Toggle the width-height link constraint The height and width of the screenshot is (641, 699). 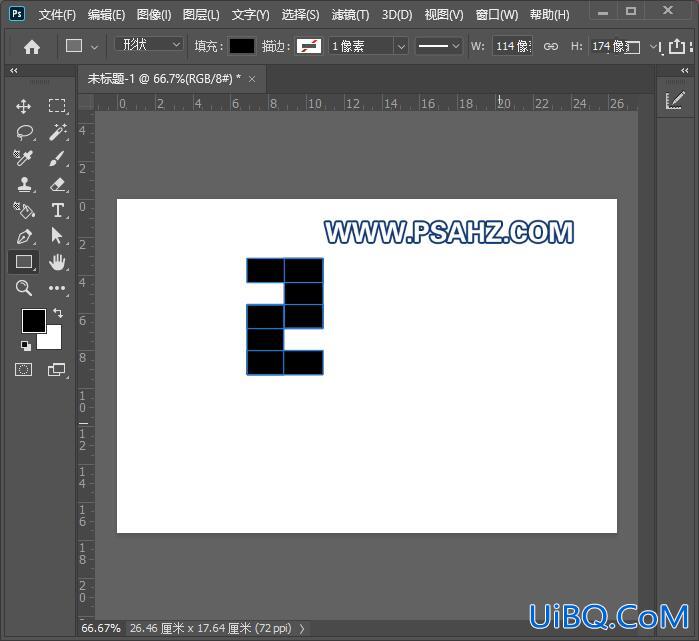coord(551,46)
